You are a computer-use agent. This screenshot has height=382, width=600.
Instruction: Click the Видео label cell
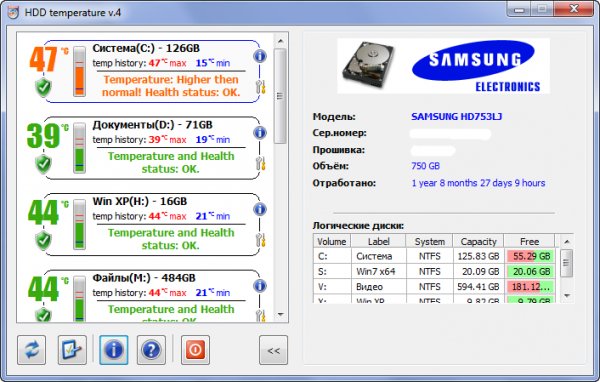point(378,287)
